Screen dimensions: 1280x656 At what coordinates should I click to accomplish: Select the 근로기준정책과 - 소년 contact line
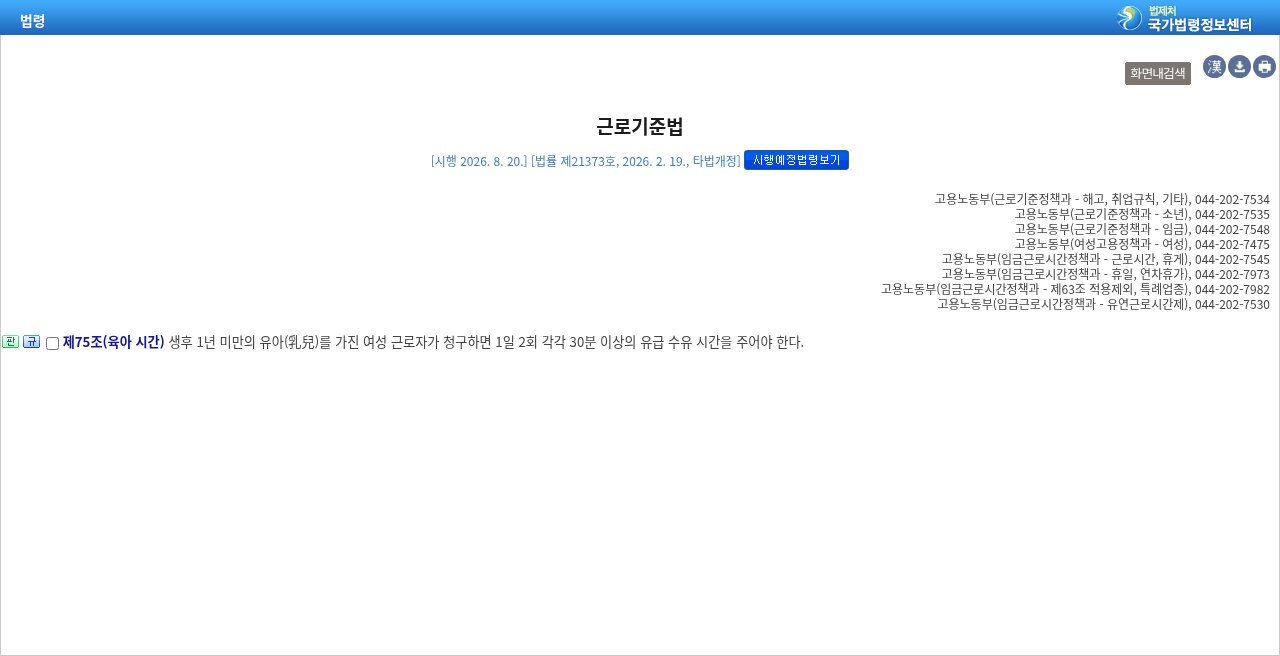(1142, 214)
